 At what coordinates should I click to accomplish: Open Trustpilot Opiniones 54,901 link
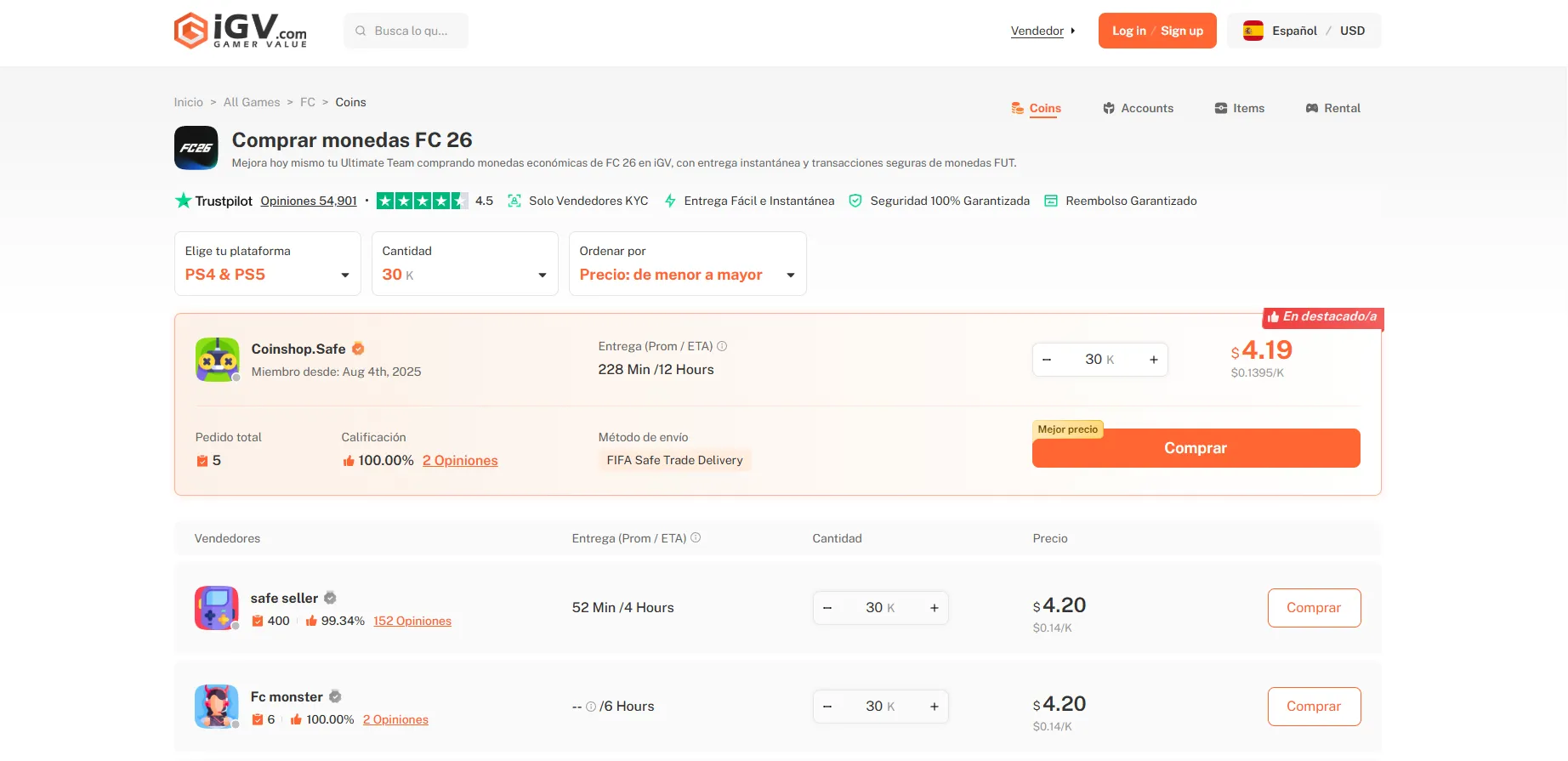[x=309, y=201]
